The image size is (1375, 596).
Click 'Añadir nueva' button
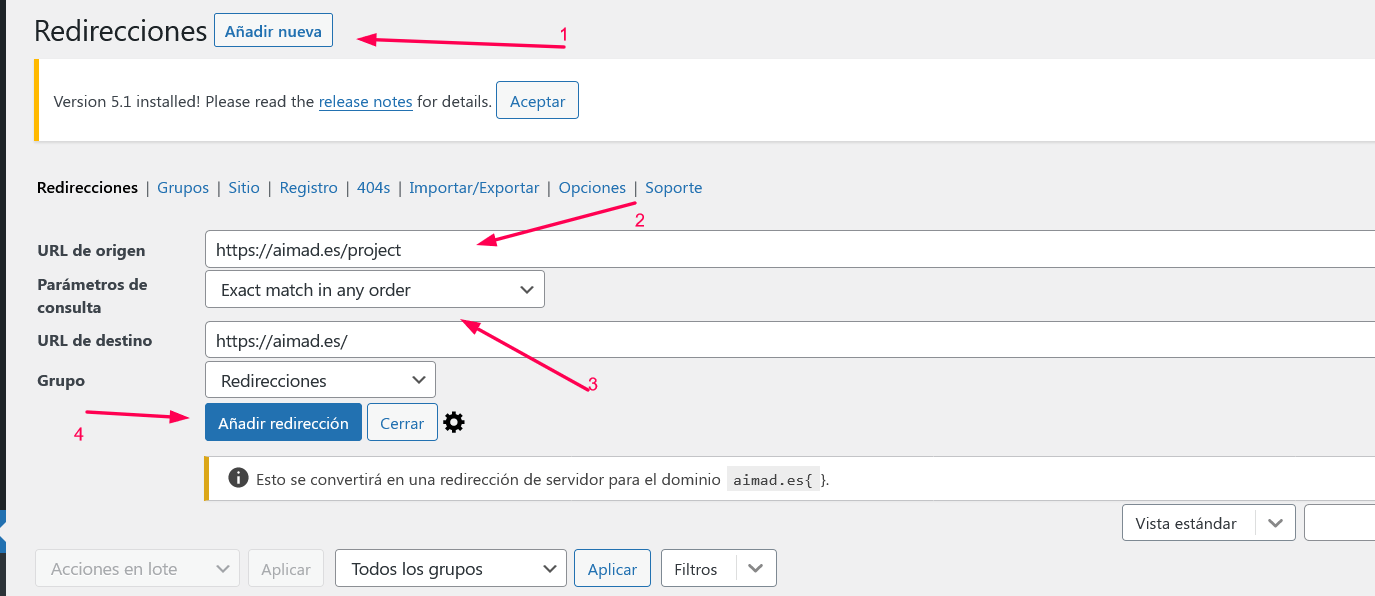pyautogui.click(x=273, y=31)
